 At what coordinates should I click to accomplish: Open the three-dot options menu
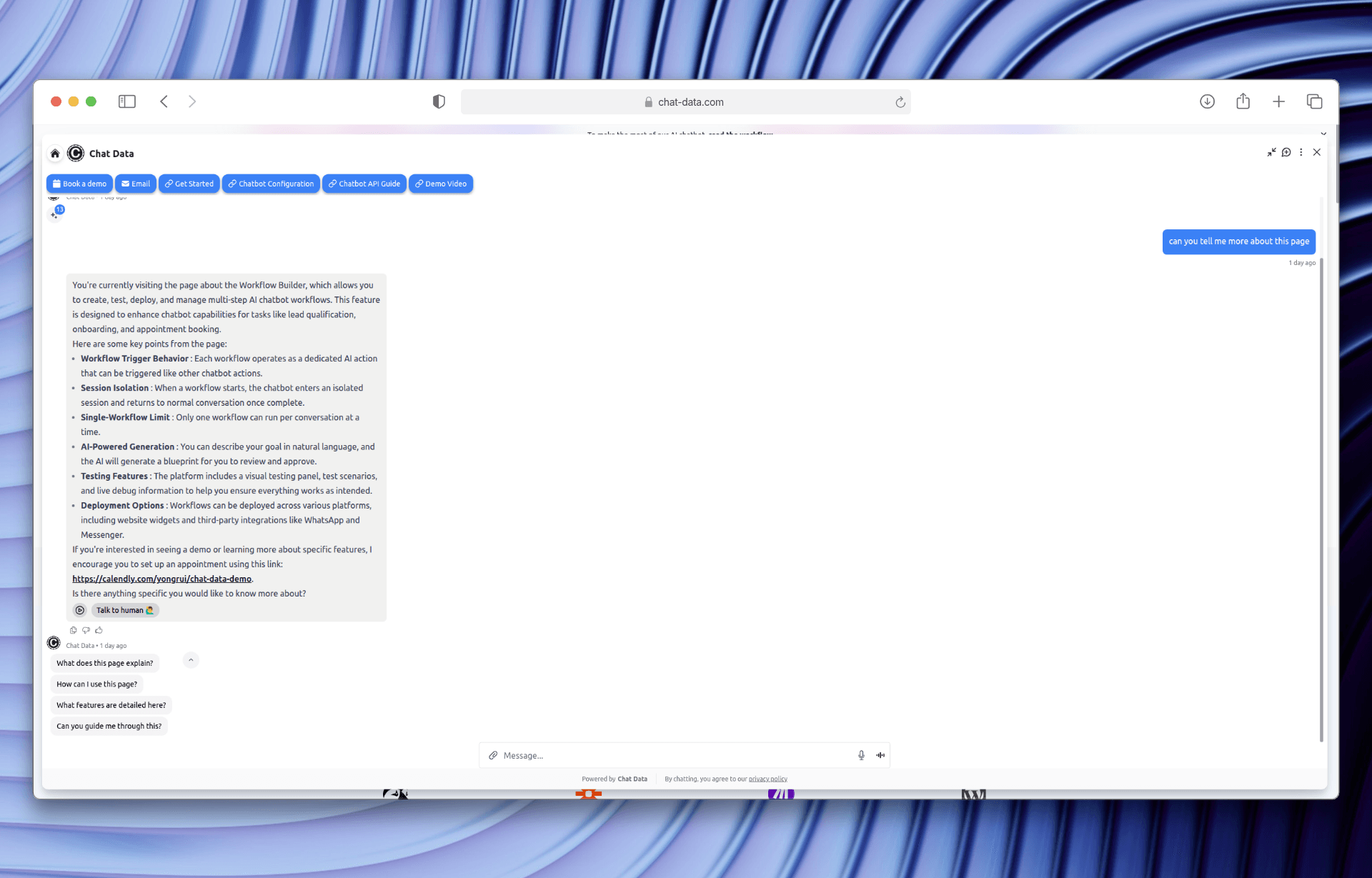click(x=1301, y=152)
